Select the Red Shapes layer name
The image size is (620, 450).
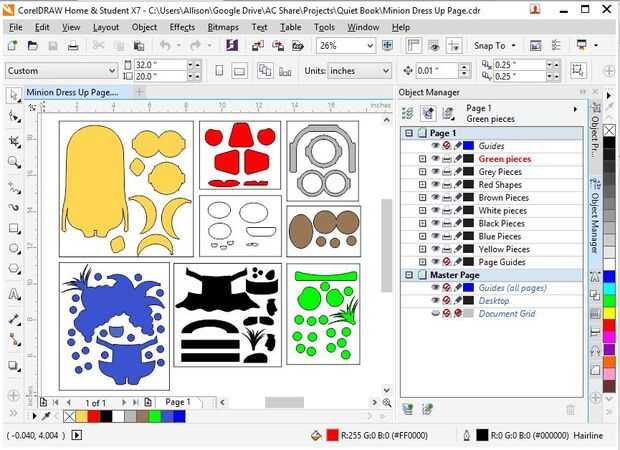500,185
